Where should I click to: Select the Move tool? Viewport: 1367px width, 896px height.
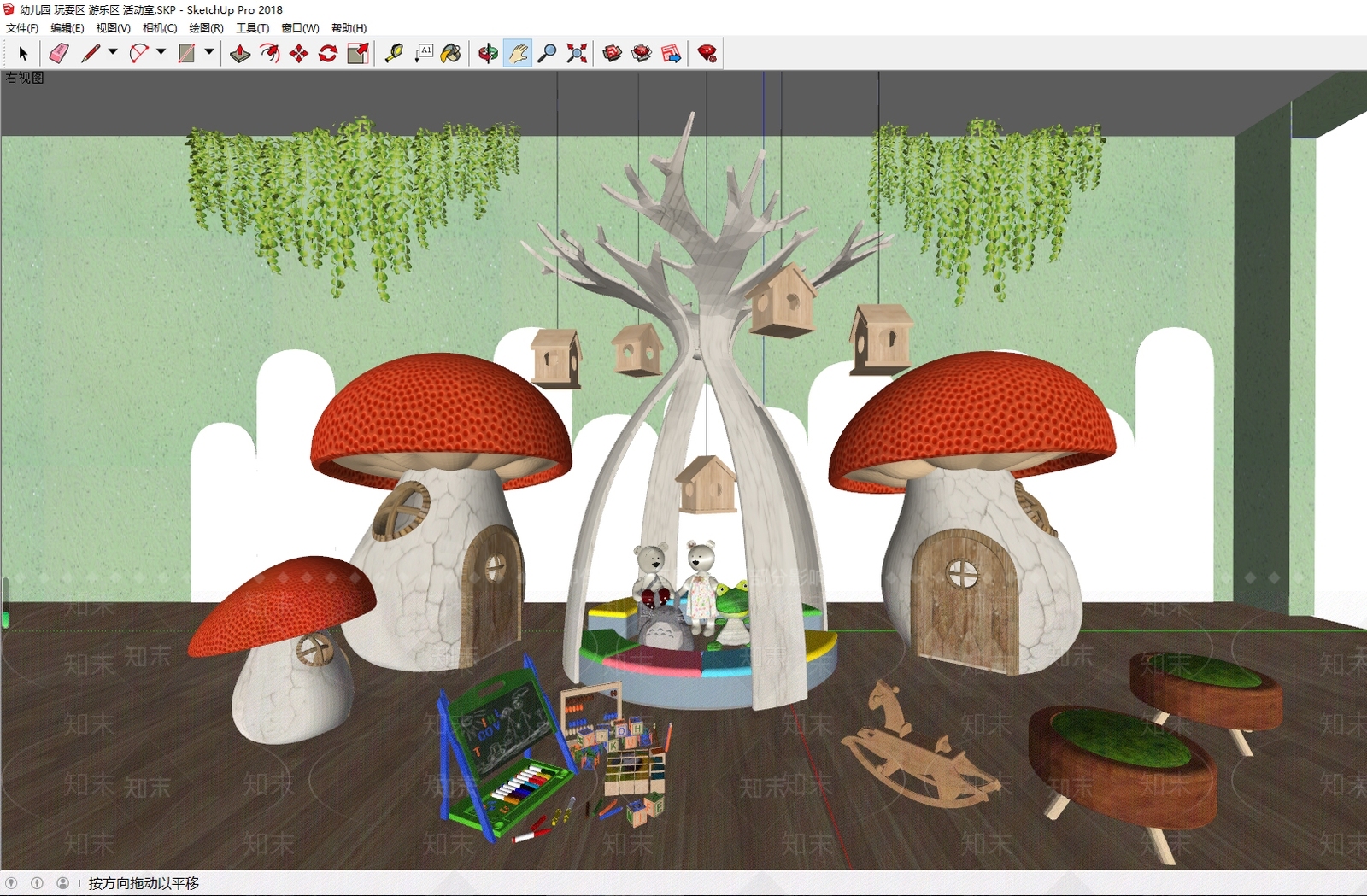click(x=298, y=54)
